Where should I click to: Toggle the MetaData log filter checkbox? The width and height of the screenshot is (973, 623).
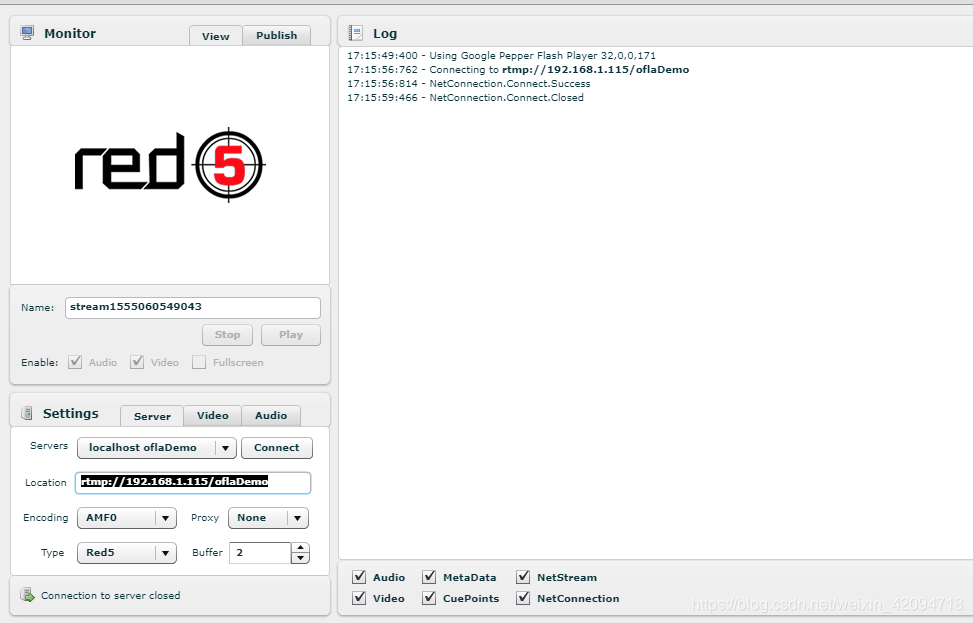[429, 577]
